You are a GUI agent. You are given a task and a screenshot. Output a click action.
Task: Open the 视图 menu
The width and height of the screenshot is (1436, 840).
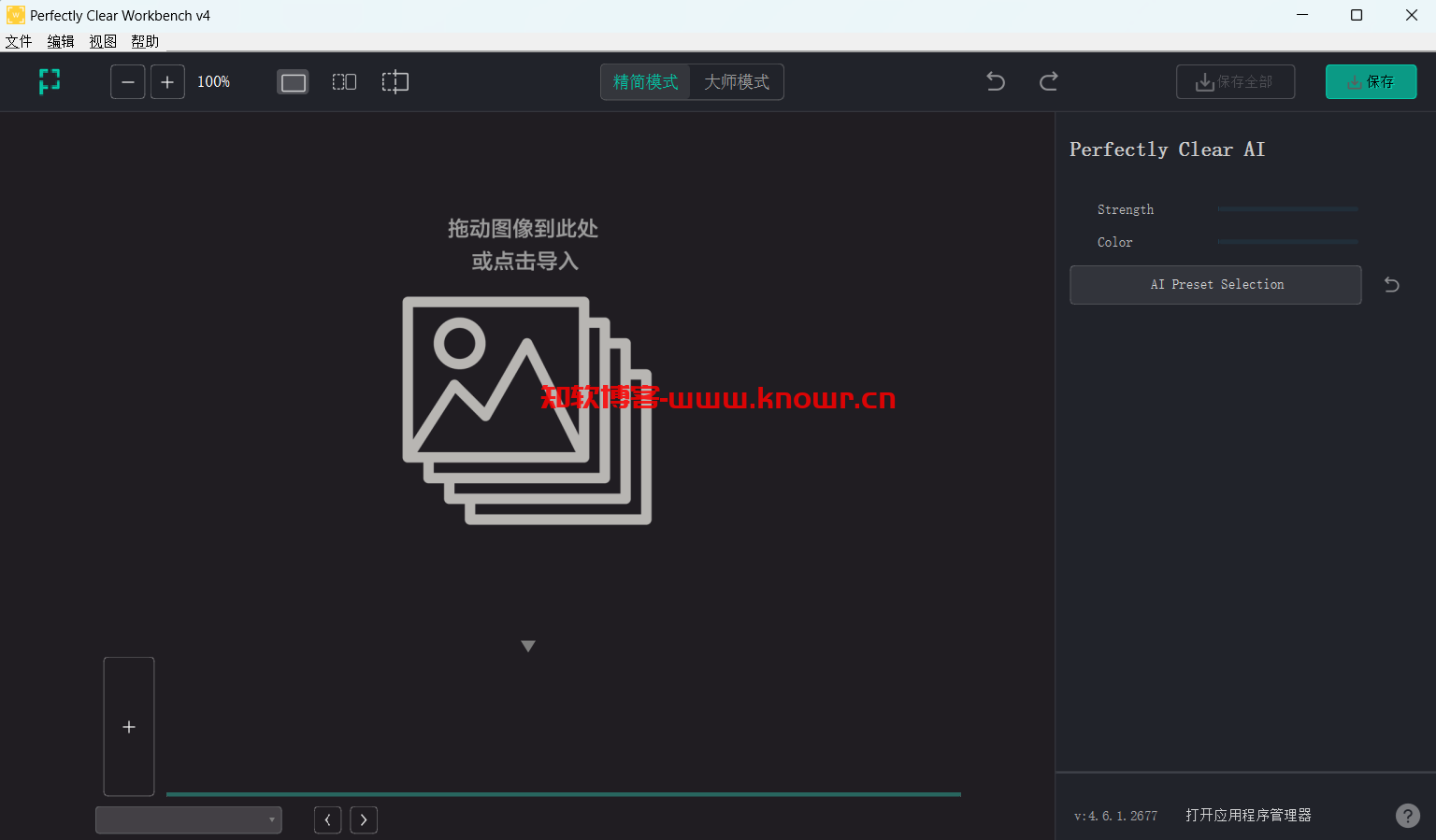(x=103, y=41)
